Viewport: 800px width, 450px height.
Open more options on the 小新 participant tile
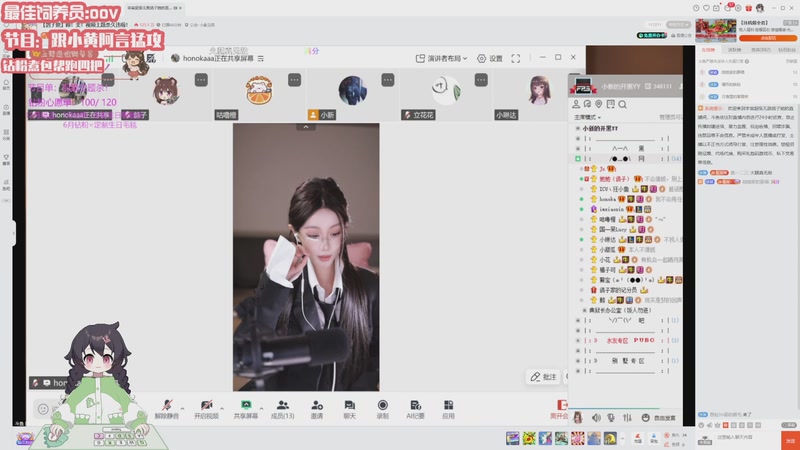(x=388, y=80)
